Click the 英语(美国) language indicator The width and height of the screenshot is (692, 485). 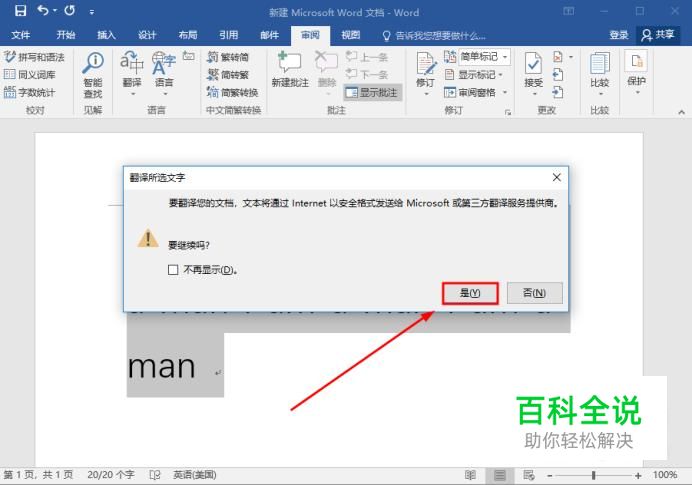coord(195,475)
